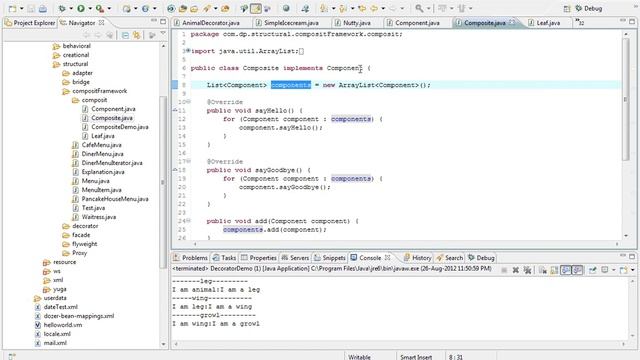Viewport: 640px width, 360px height.
Task: Open the Debug launch dropdown arrow
Action: coord(71,9)
